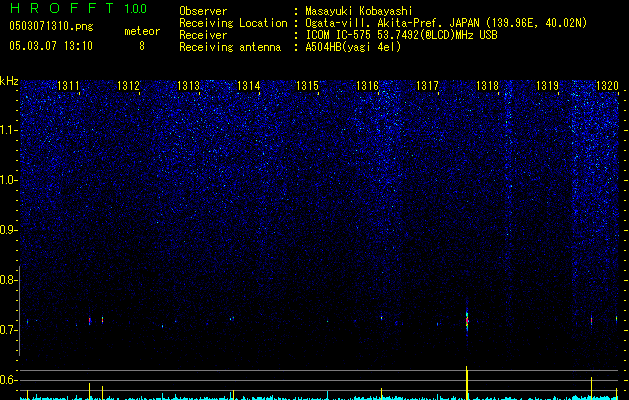Click the tallest yellow power spike under the 1318 echo

point(467,383)
